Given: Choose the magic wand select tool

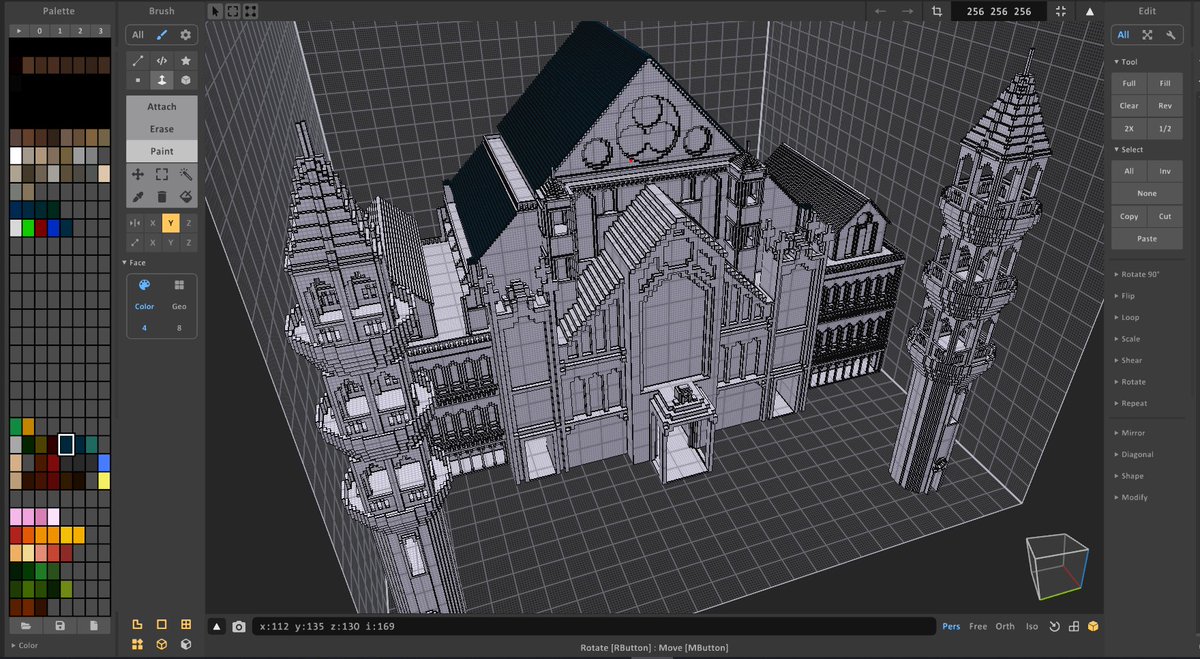Looking at the screenshot, I should 185,174.
